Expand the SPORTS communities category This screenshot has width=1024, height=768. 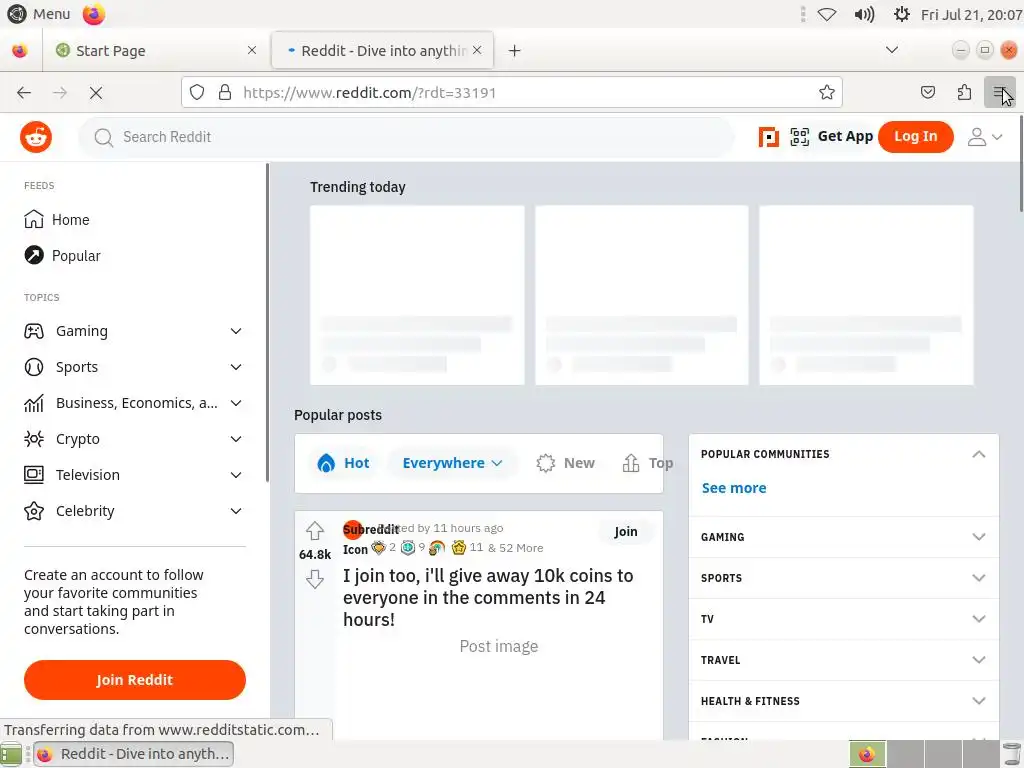tap(844, 578)
